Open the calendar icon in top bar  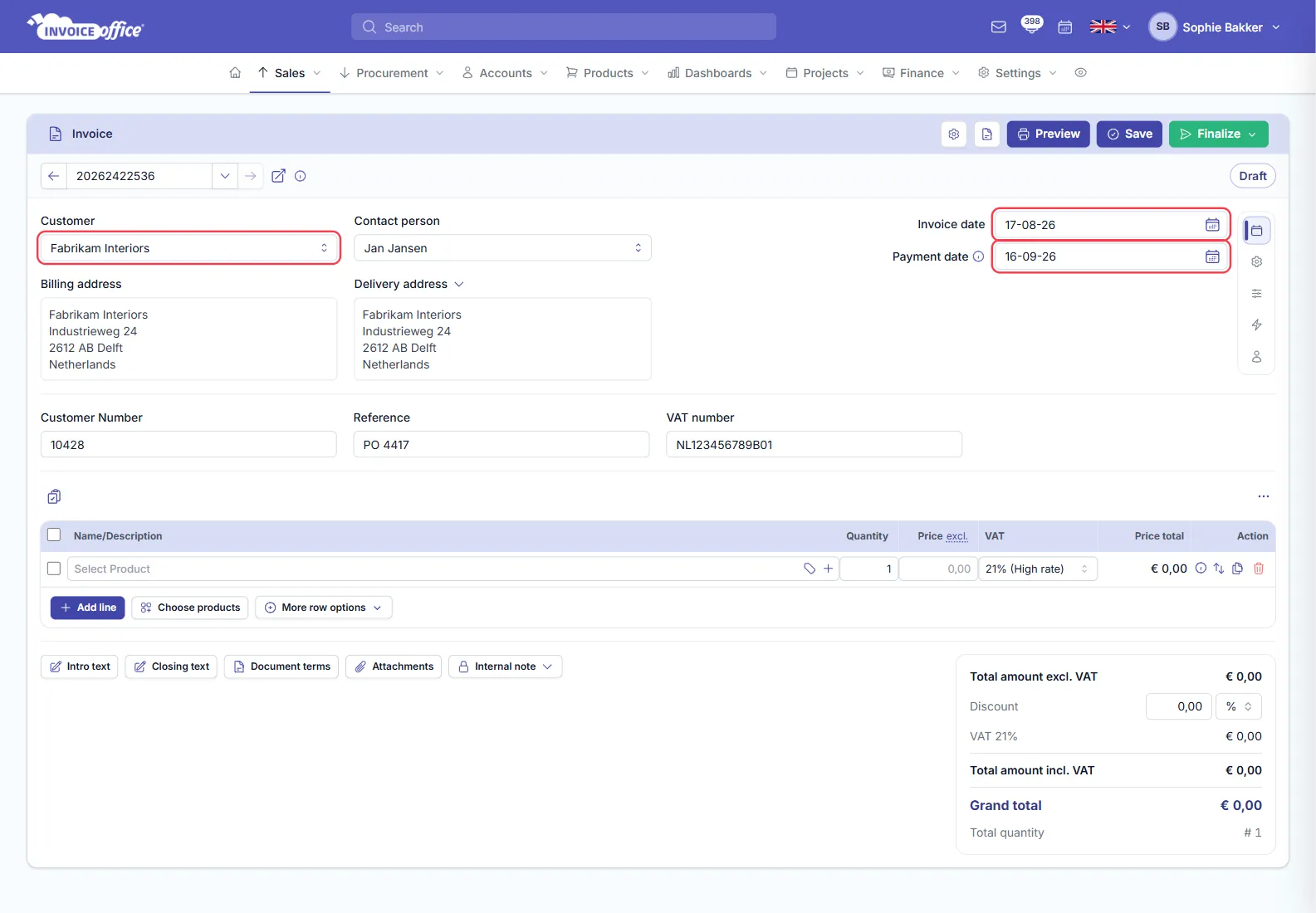point(1065,27)
